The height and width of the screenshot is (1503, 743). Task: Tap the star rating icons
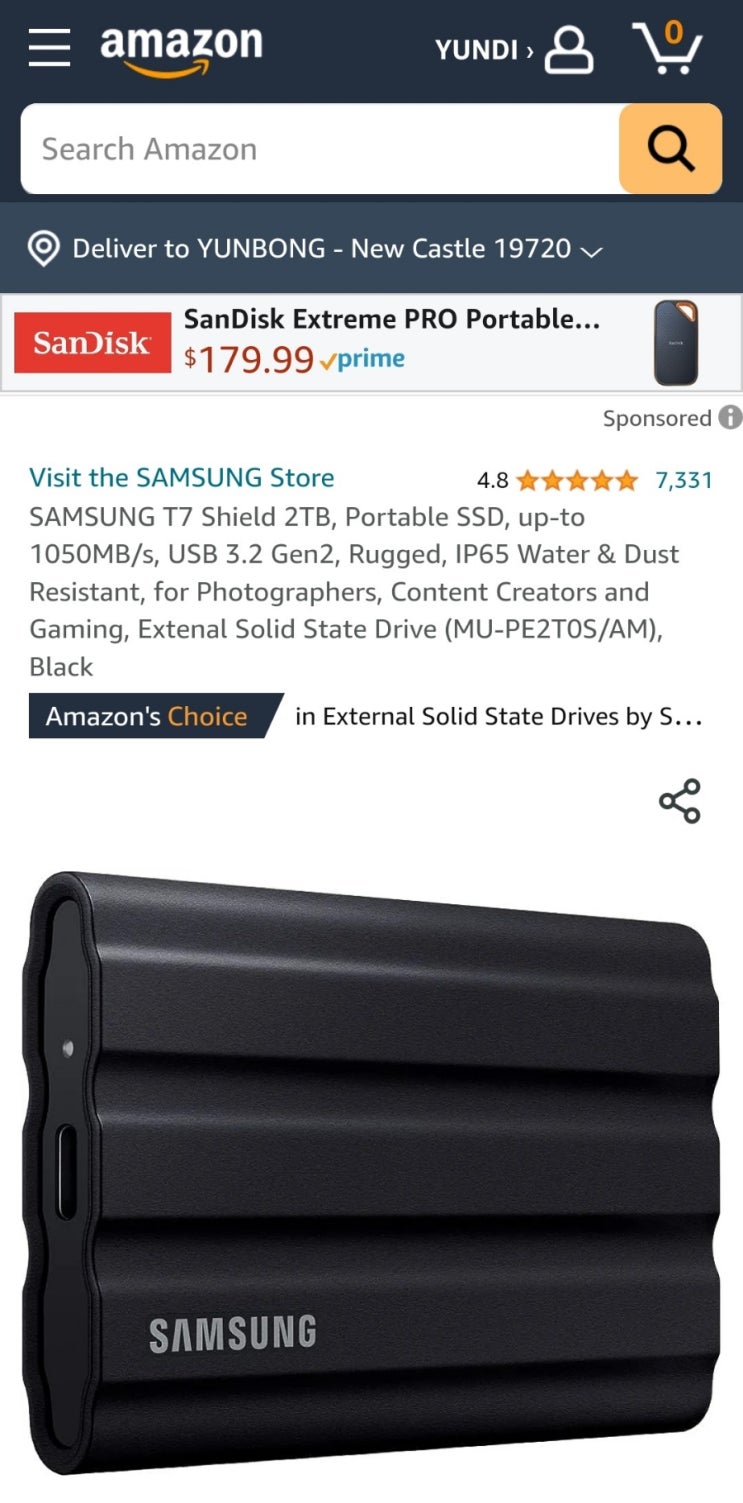pos(576,481)
